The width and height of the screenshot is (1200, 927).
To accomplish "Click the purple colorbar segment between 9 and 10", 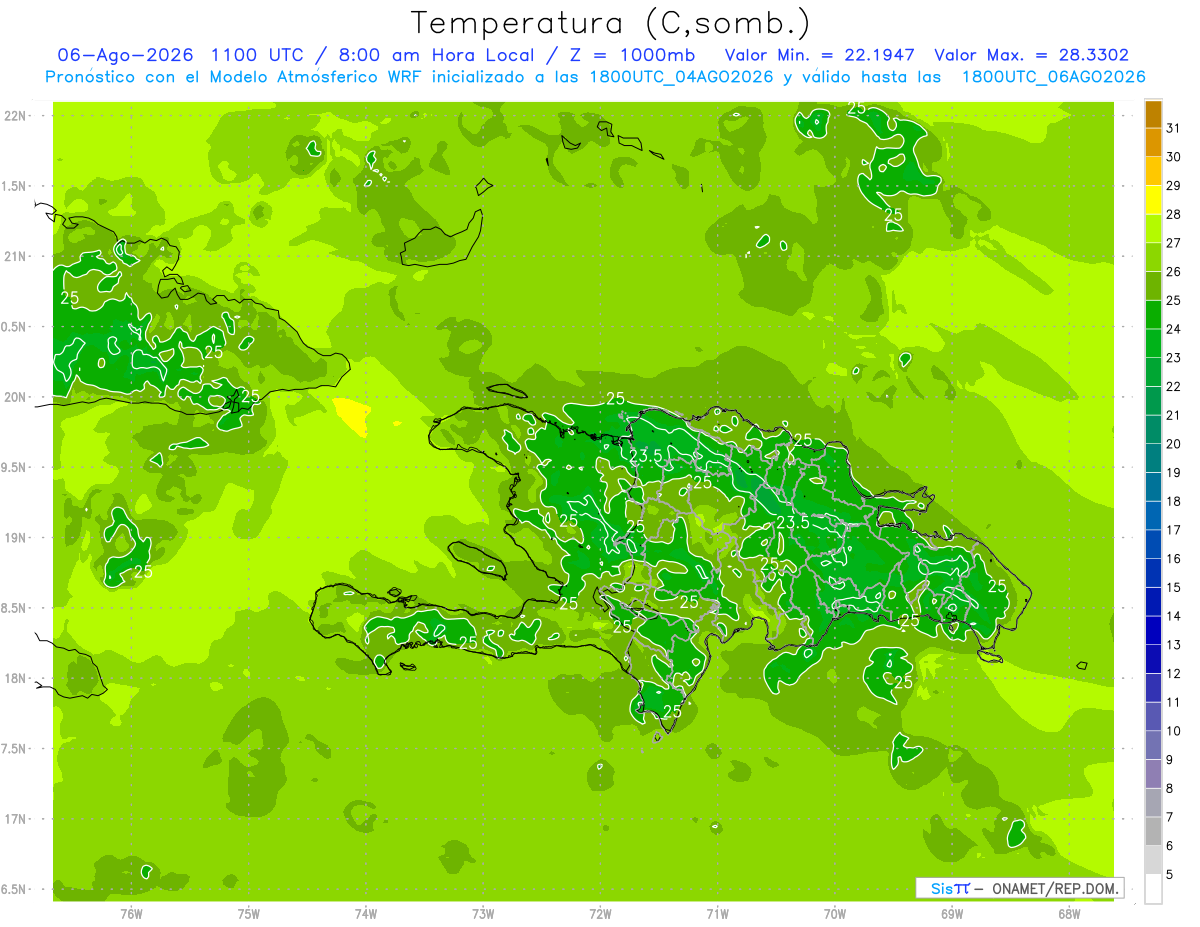I will tap(1153, 745).
